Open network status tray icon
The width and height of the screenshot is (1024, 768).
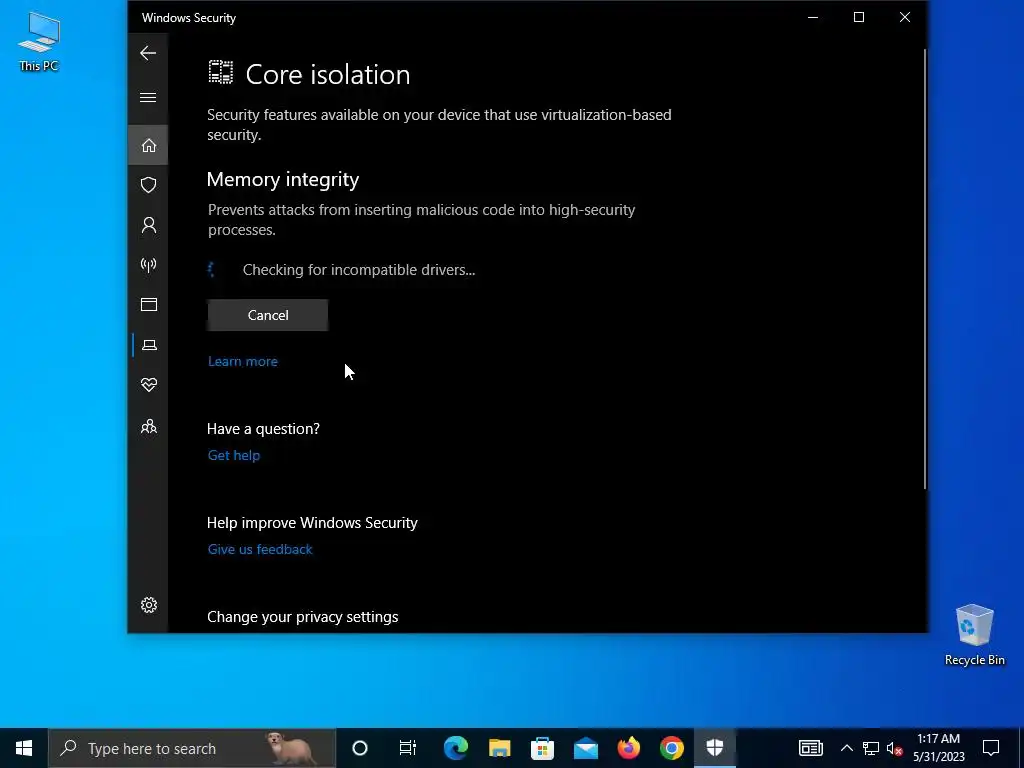(871, 748)
